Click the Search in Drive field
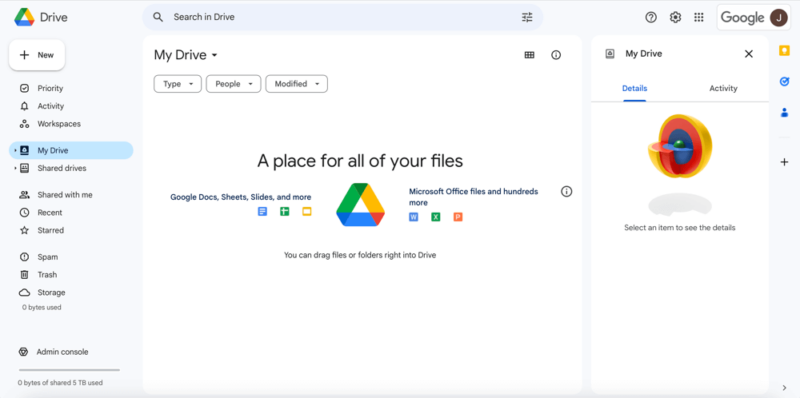This screenshot has height=398, width=800. 342,17
